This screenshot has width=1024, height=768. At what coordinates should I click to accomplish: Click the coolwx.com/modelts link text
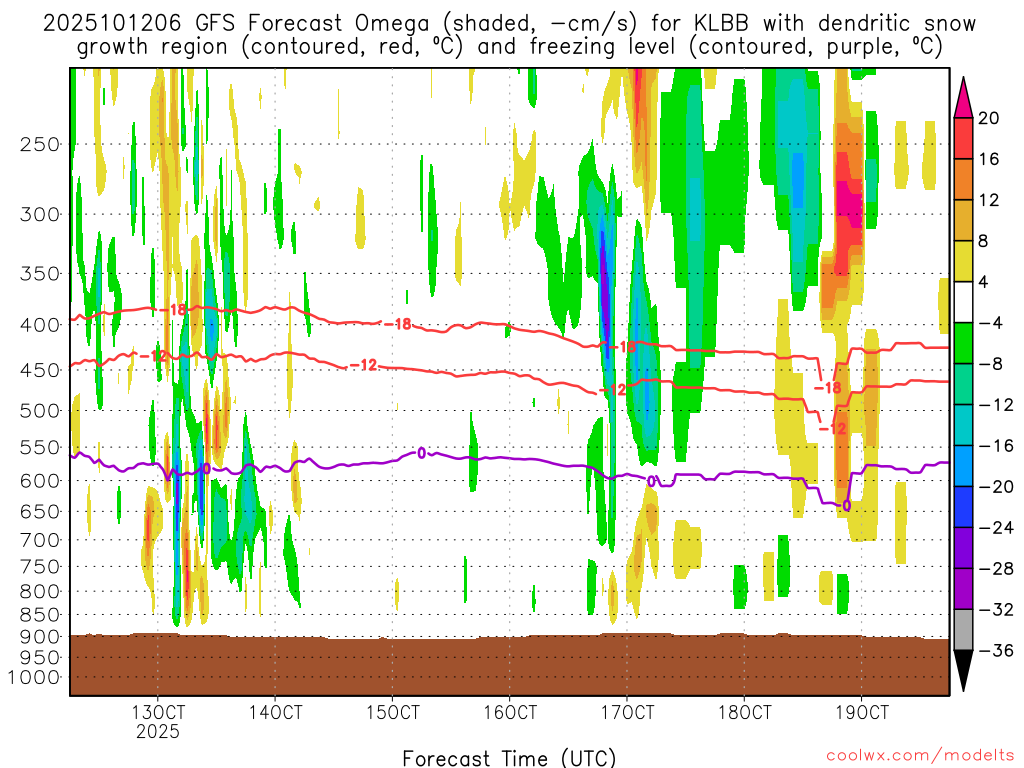click(920, 756)
